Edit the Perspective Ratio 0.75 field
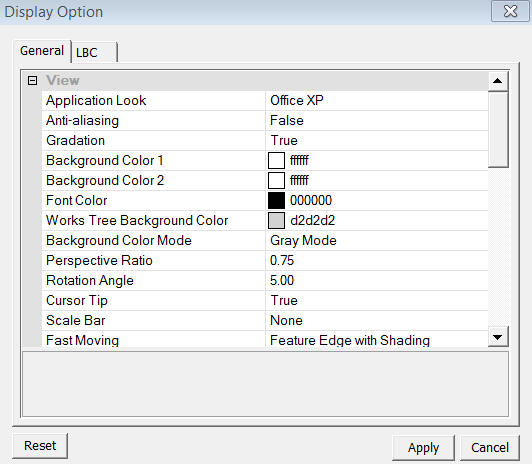Image resolution: width=532 pixels, height=464 pixels. pyautogui.click(x=377, y=260)
